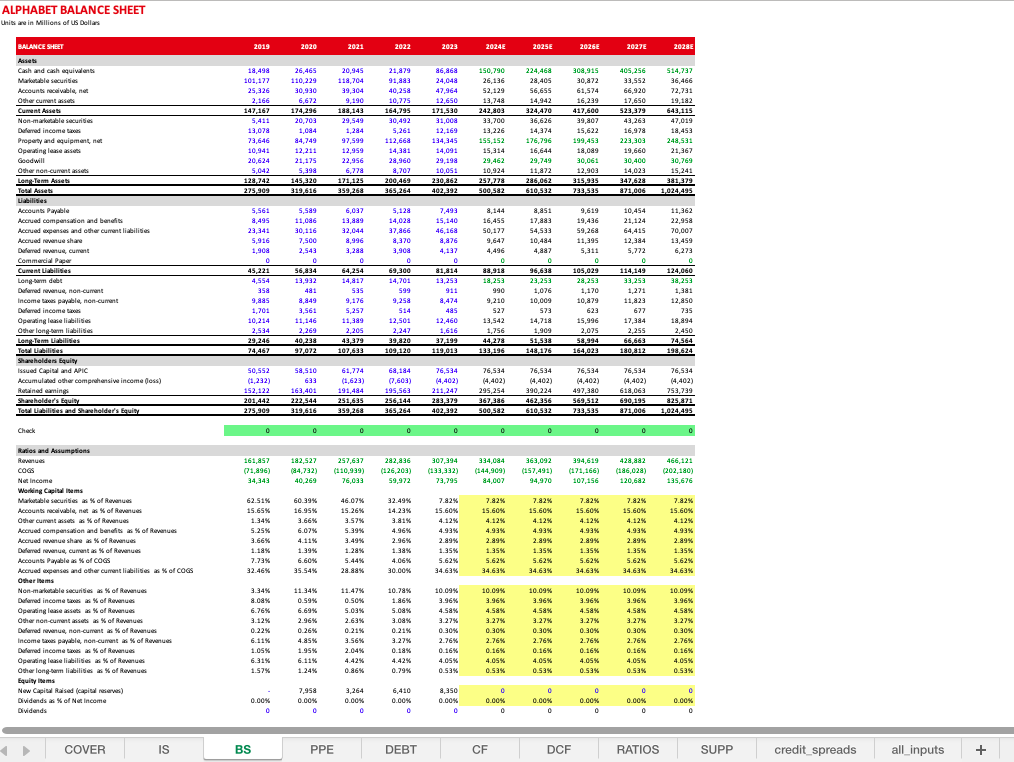Open the IS sheet tab
This screenshot has width=1014, height=762.
[x=164, y=749]
